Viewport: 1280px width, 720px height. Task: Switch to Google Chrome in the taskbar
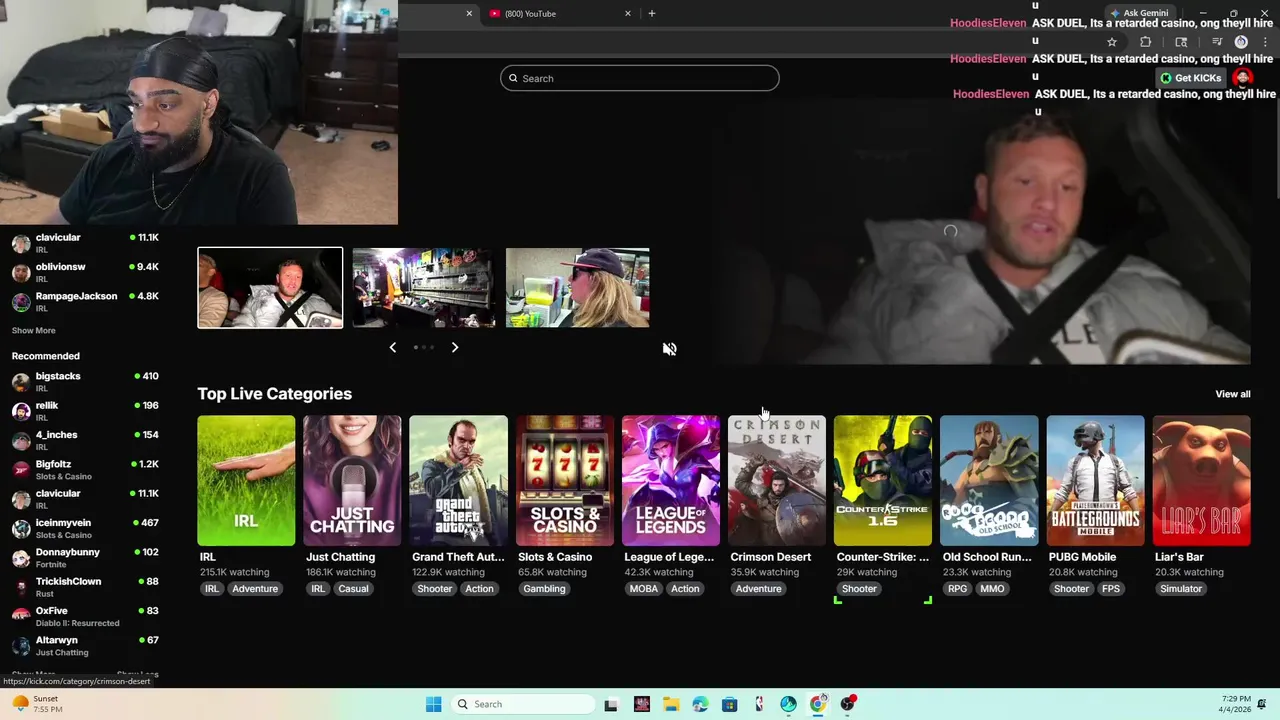click(818, 704)
